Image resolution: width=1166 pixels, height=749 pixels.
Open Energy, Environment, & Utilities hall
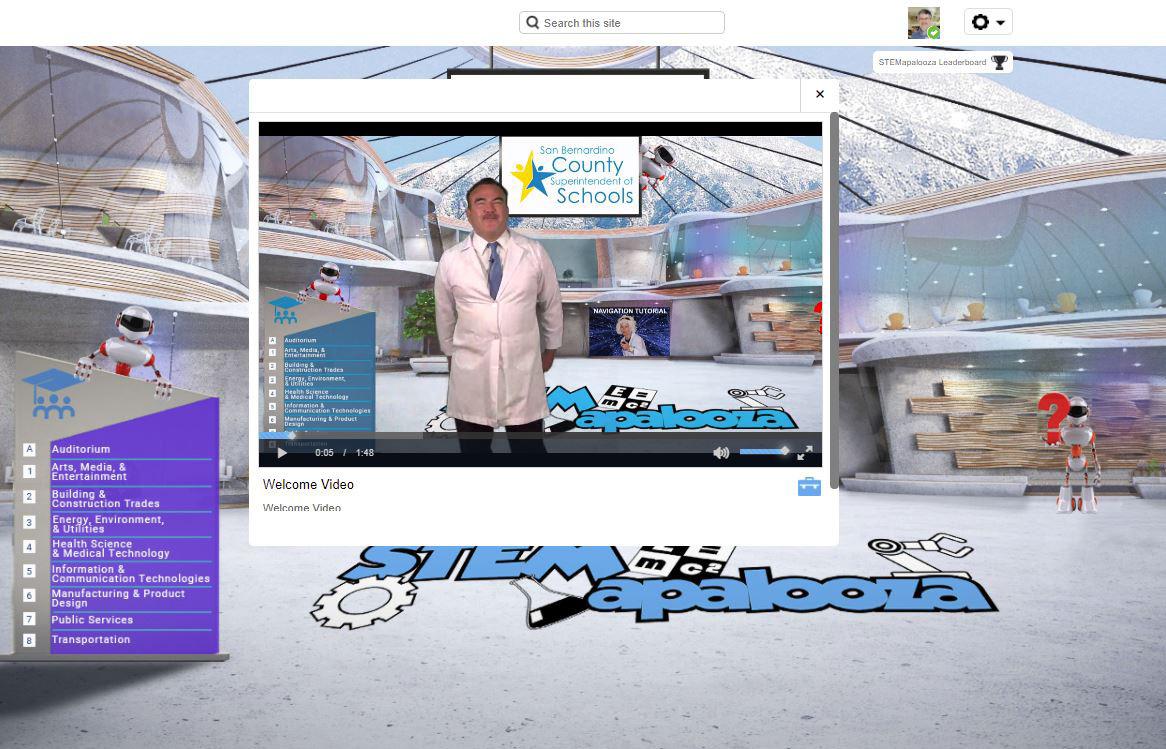[x=109, y=524]
